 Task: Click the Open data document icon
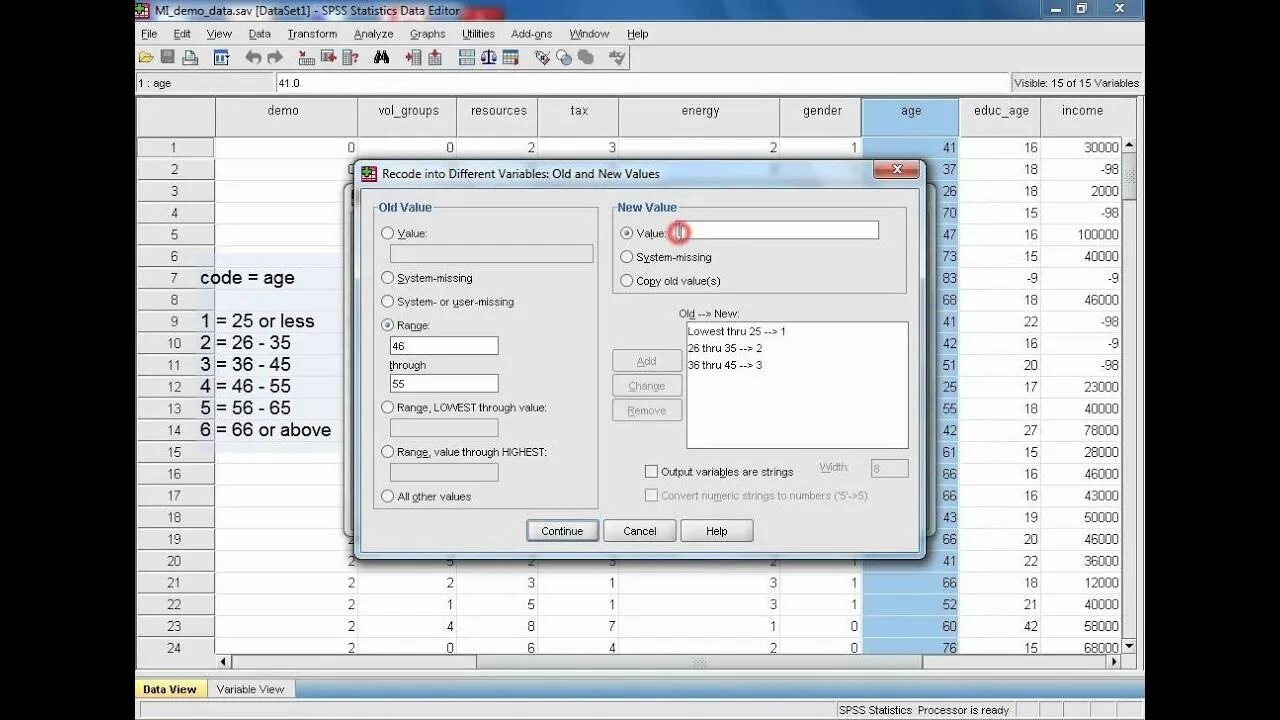(146, 57)
